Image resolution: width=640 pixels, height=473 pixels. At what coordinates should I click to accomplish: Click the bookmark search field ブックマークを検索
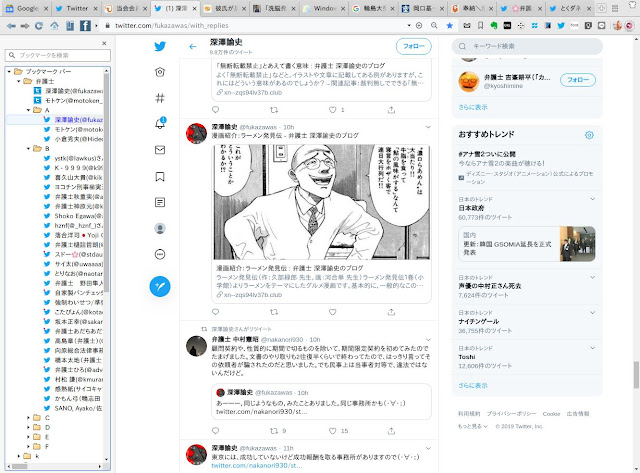click(58, 55)
